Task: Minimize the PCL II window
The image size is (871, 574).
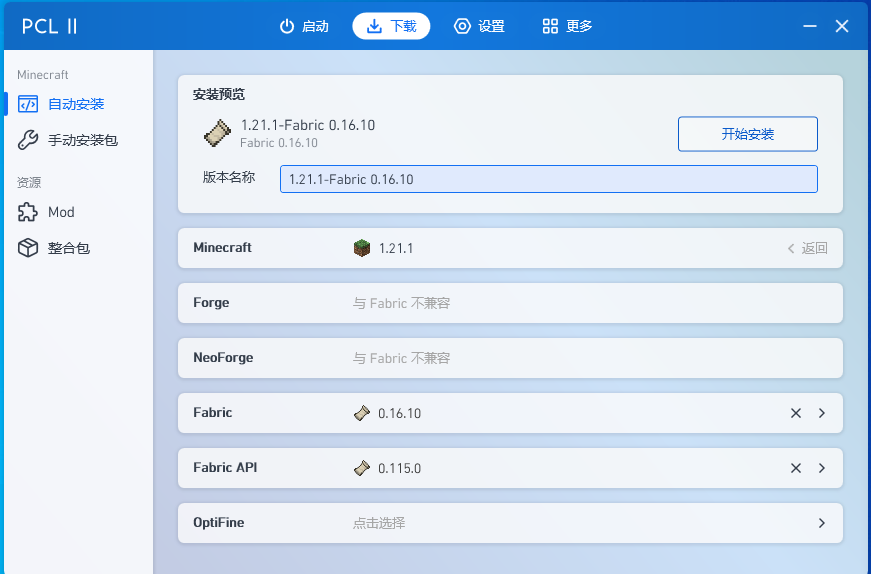Action: click(808, 27)
